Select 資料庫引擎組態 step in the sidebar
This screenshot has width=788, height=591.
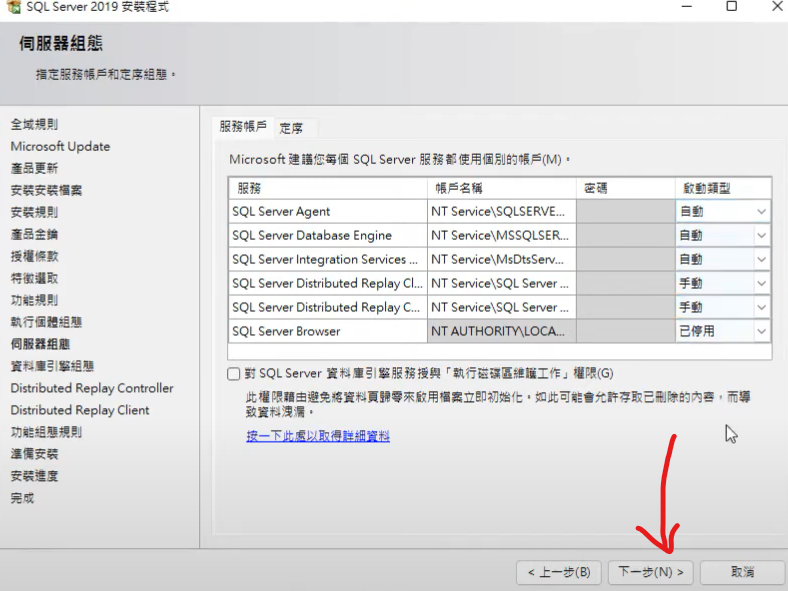52,366
